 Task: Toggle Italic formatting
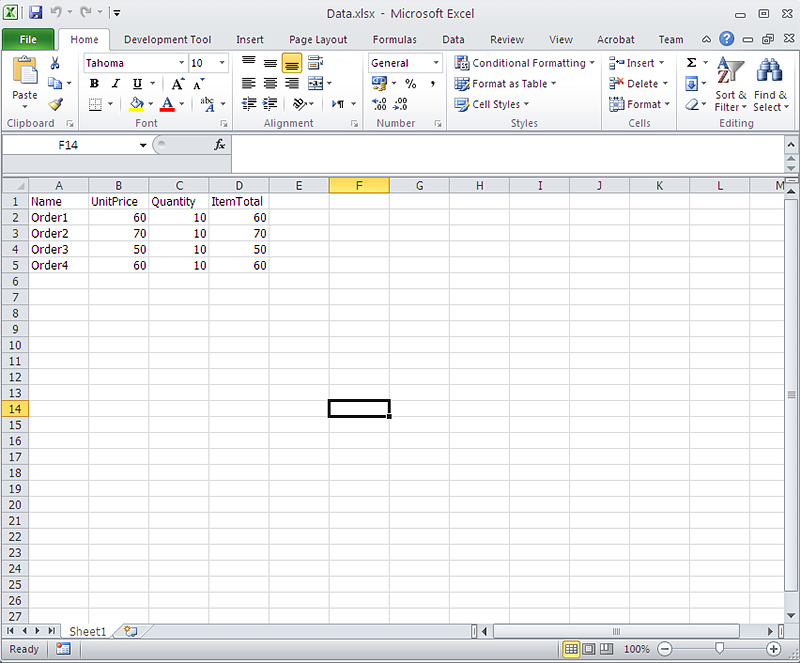tap(116, 84)
